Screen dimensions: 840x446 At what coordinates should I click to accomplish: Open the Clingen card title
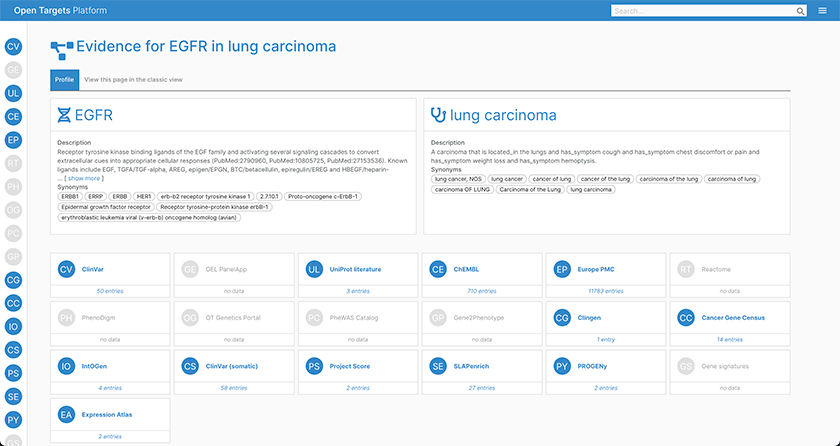(x=589, y=318)
